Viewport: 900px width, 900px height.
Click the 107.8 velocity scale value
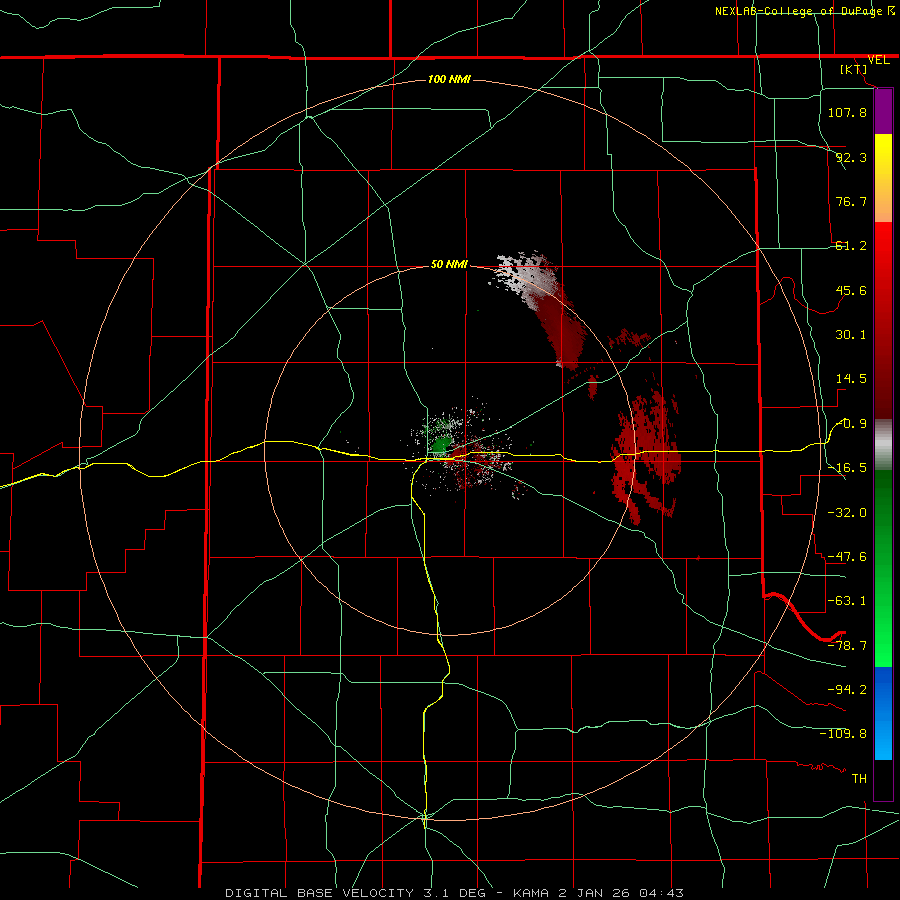[x=847, y=112]
